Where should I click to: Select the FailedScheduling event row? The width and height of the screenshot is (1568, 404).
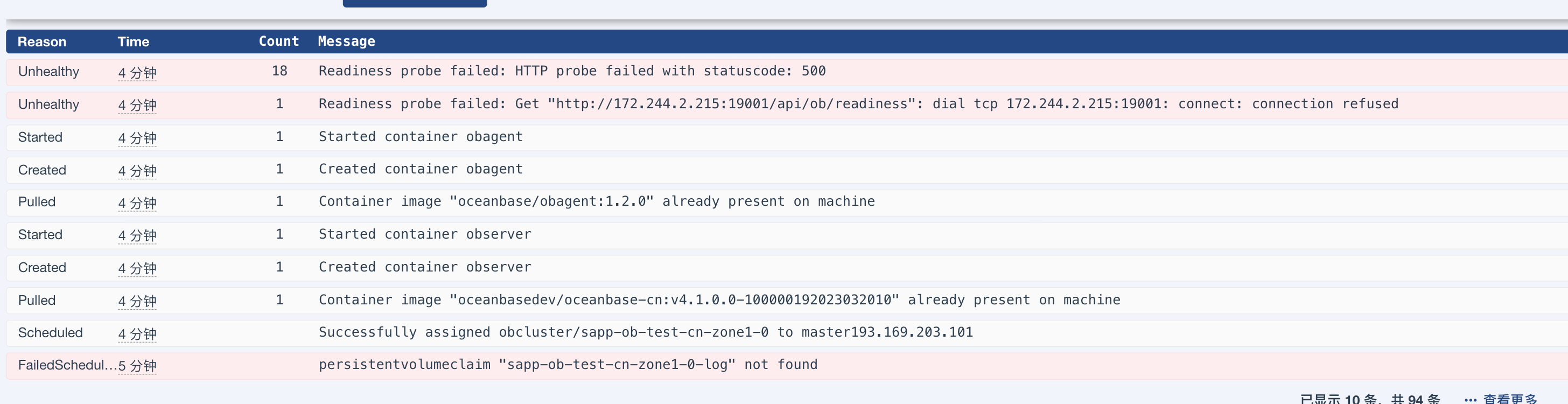[x=787, y=366]
